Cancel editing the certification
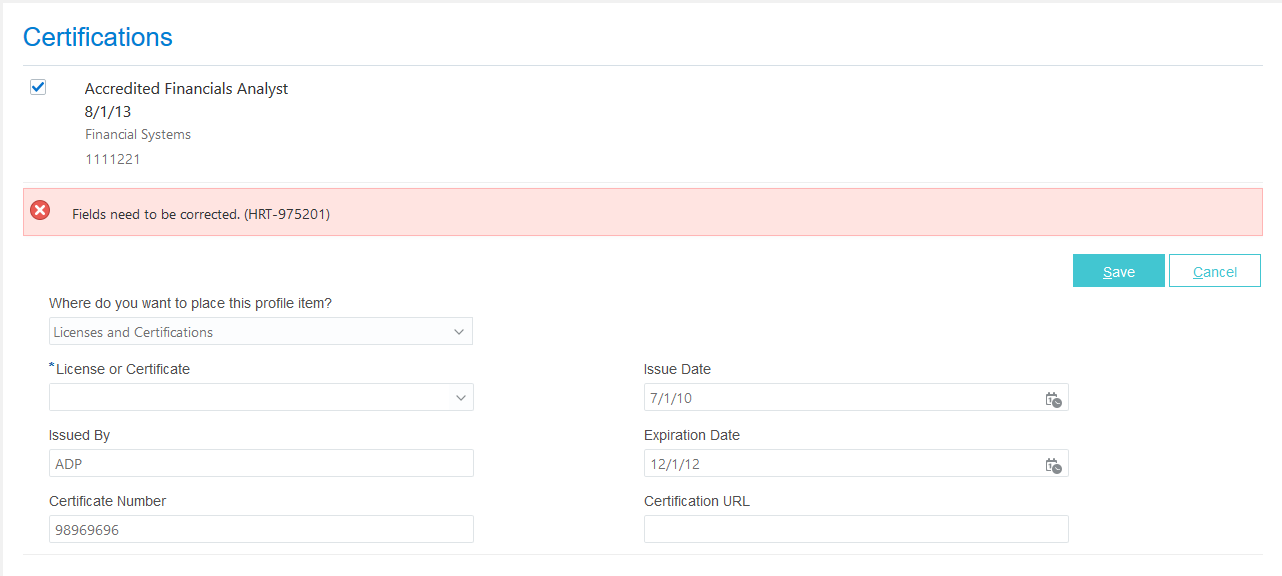 [1214, 271]
